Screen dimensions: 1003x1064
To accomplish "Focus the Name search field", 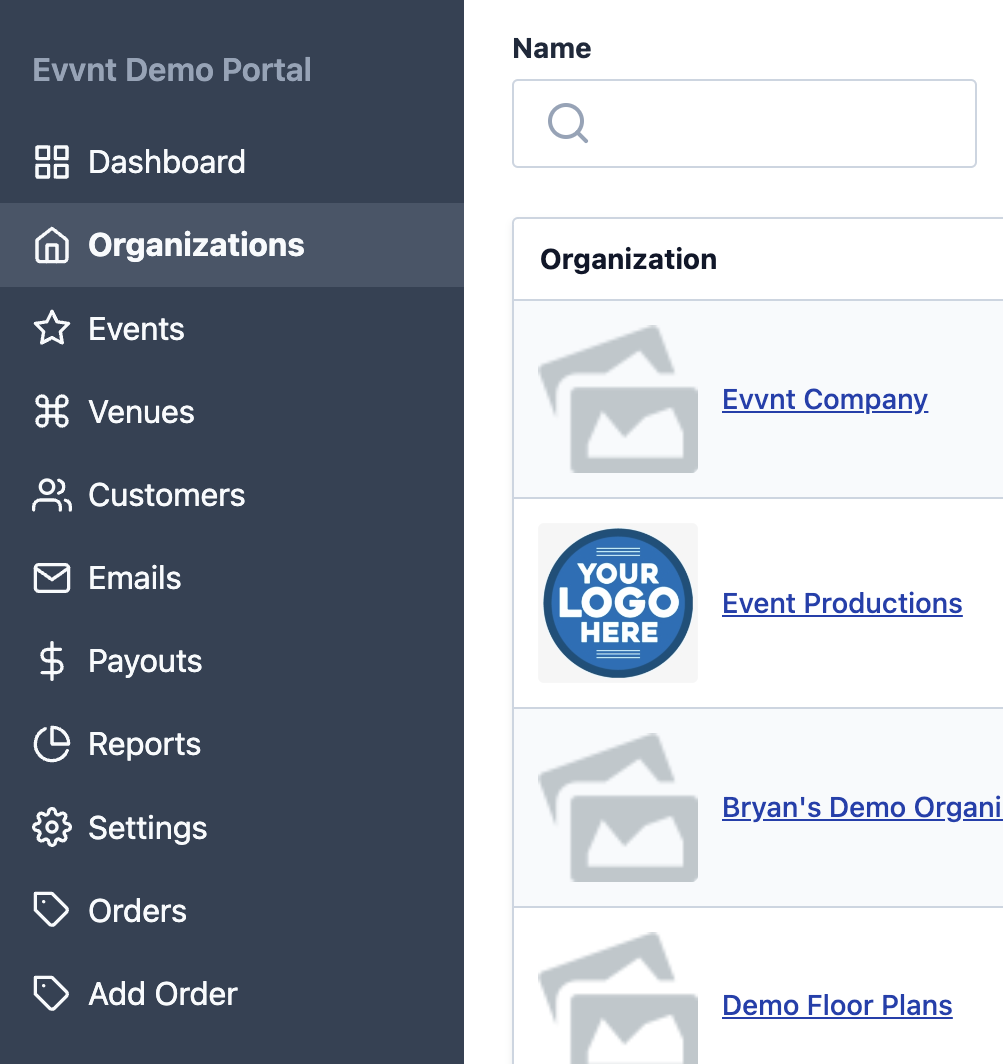I will [744, 124].
